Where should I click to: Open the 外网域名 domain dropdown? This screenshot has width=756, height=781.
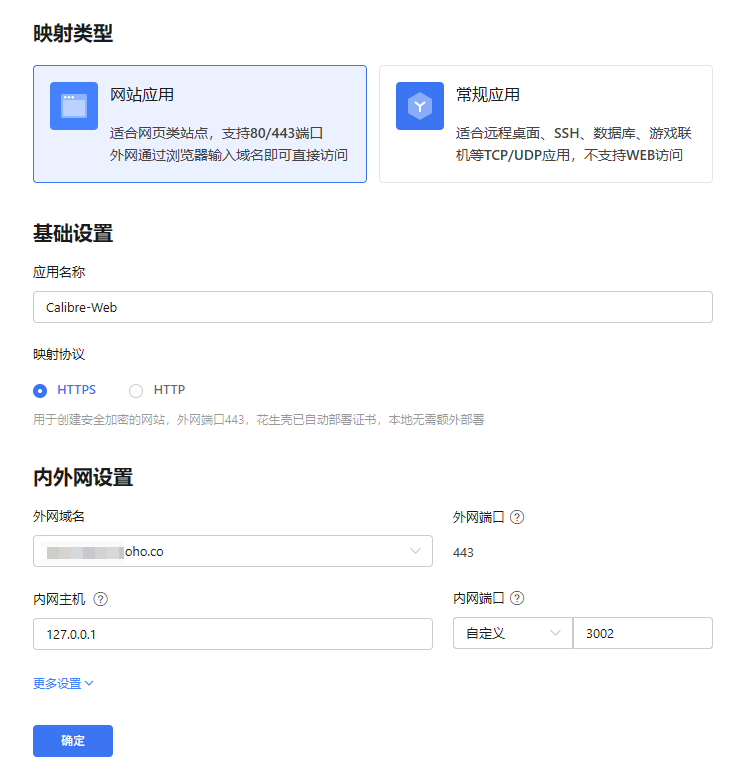[x=233, y=551]
